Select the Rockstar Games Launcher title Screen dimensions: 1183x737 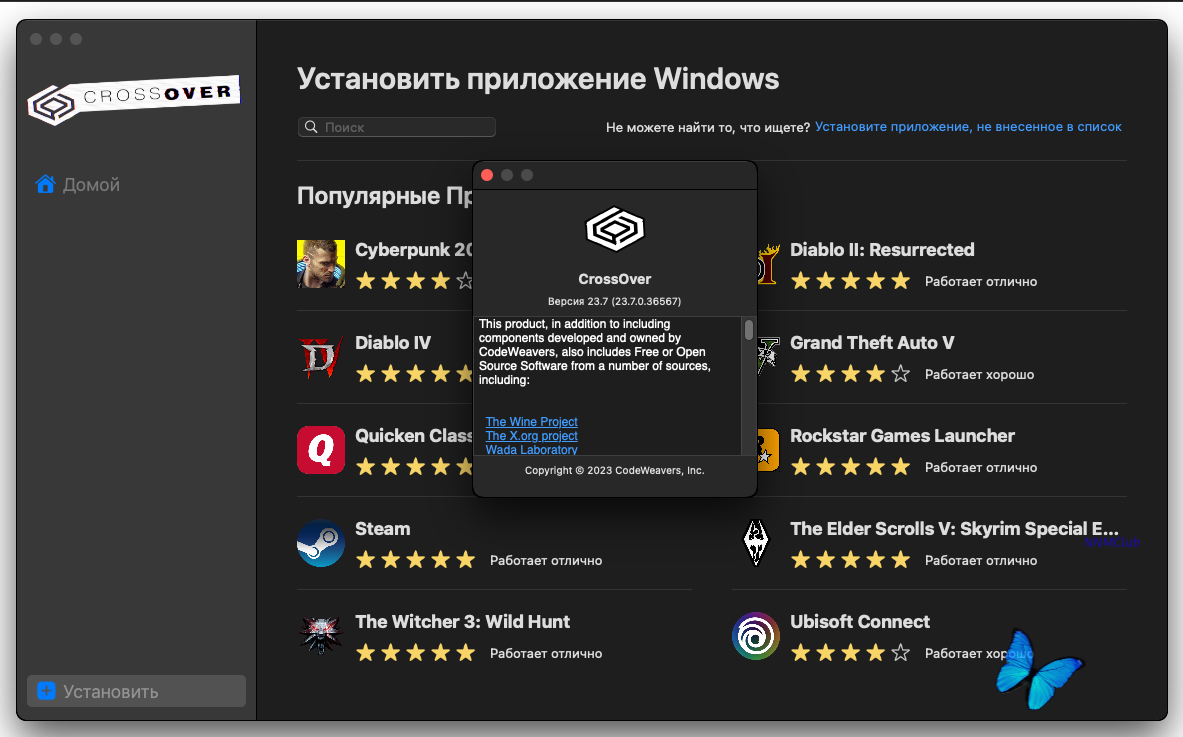pos(902,435)
